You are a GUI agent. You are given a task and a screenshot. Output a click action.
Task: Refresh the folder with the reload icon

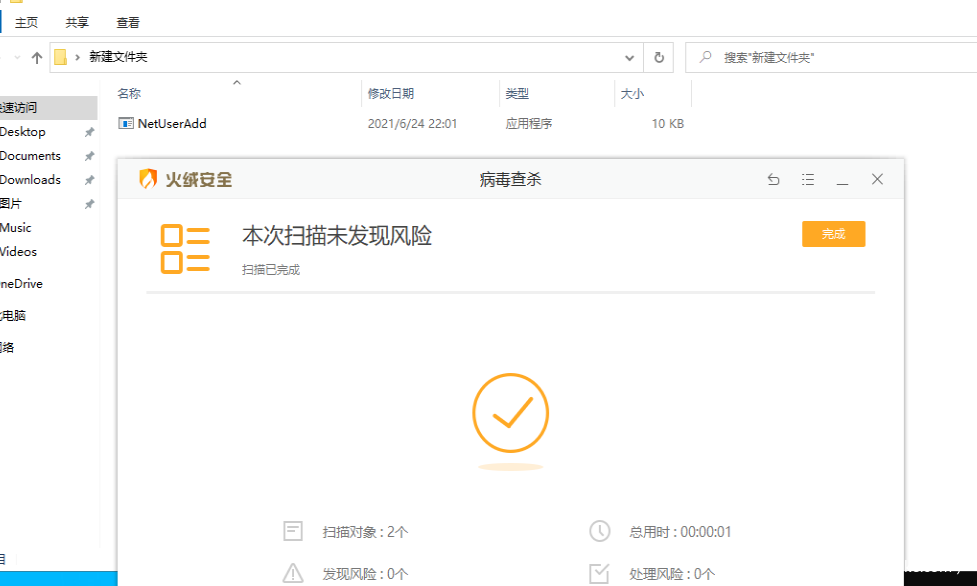click(x=659, y=58)
